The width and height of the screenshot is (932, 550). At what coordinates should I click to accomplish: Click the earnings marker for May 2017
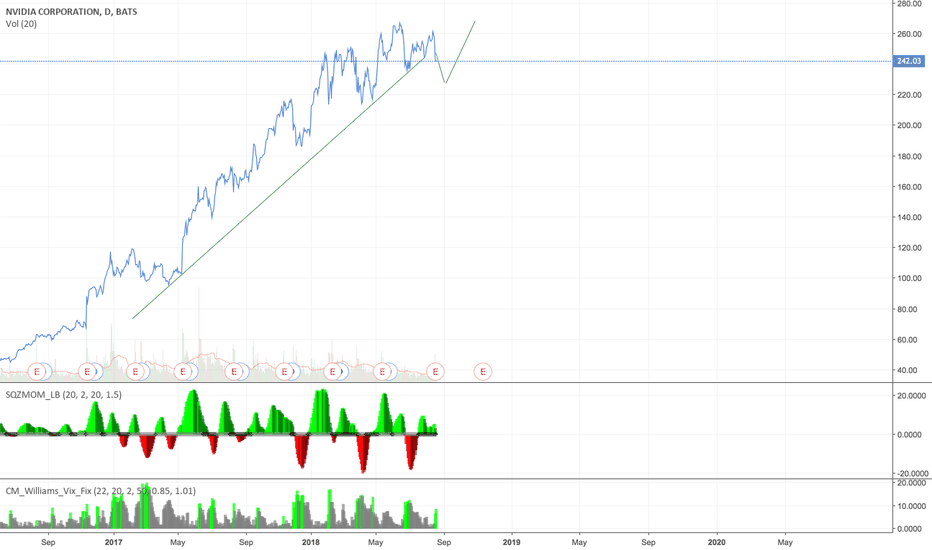tap(183, 372)
